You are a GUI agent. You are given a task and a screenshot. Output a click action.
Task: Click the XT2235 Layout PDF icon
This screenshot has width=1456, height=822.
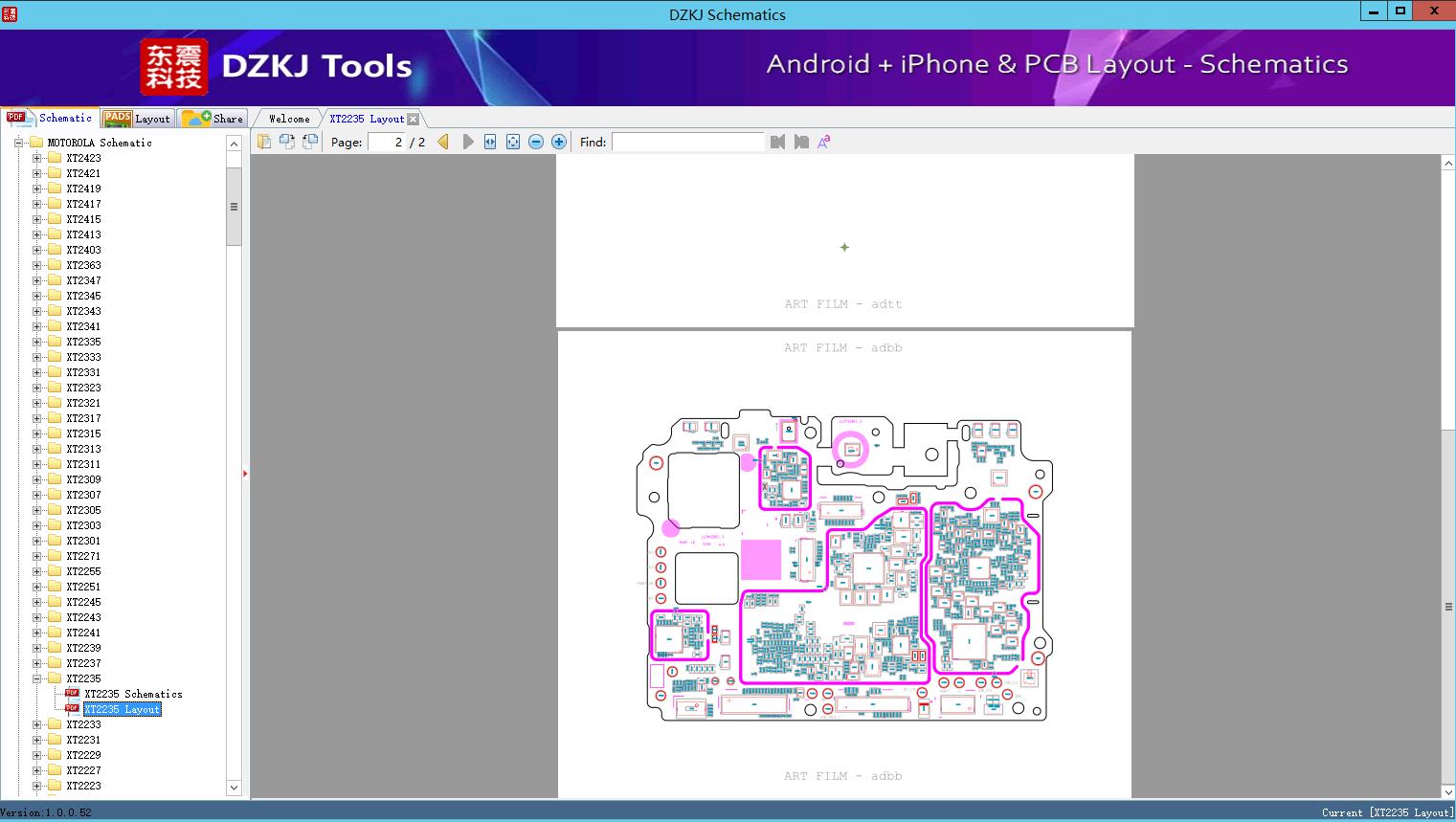72,709
